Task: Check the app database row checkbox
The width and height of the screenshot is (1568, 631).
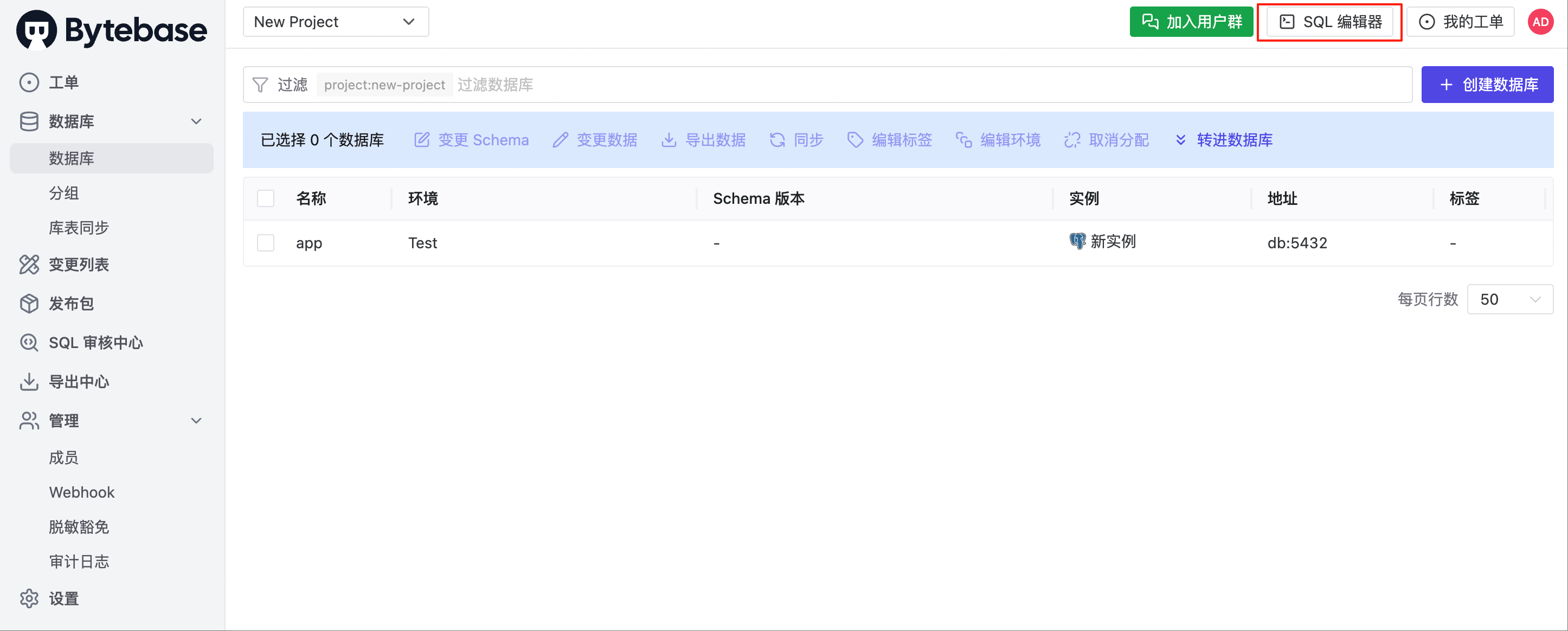Action: click(265, 243)
